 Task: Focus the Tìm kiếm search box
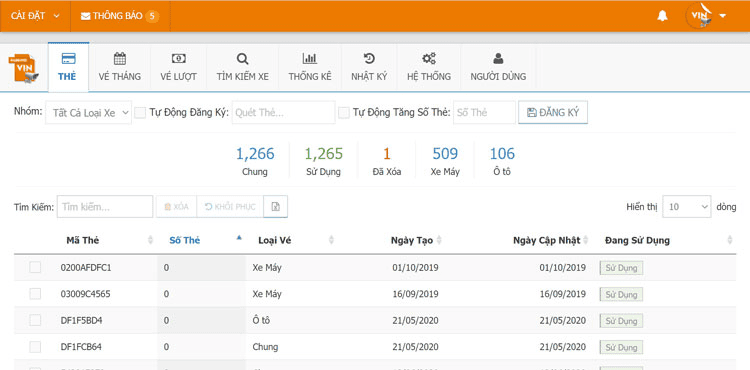pos(105,207)
